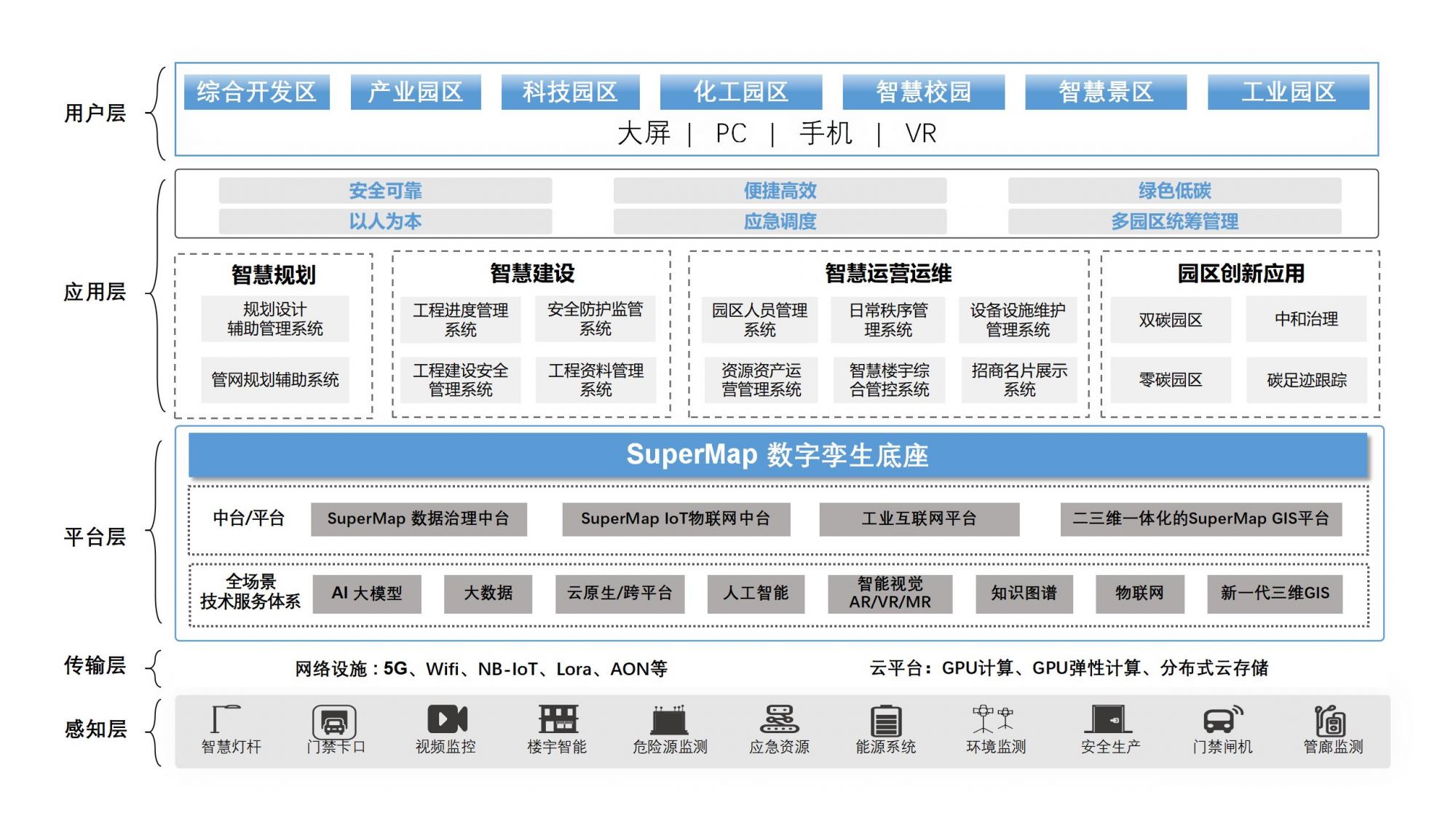Click the 科技园区 blue box
The width and height of the screenshot is (1456, 819).
570,92
